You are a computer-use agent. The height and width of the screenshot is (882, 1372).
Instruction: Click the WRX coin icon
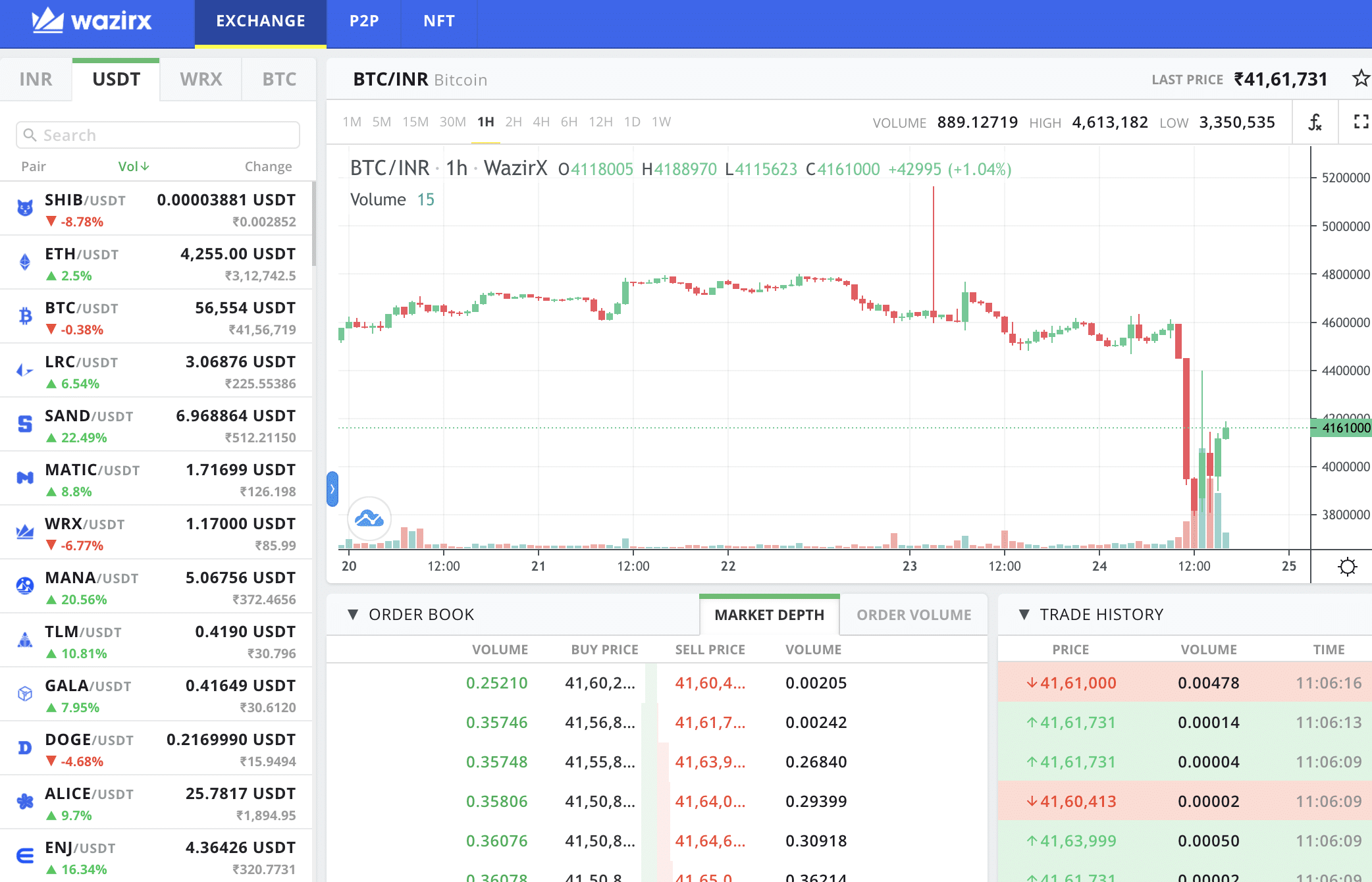25,532
